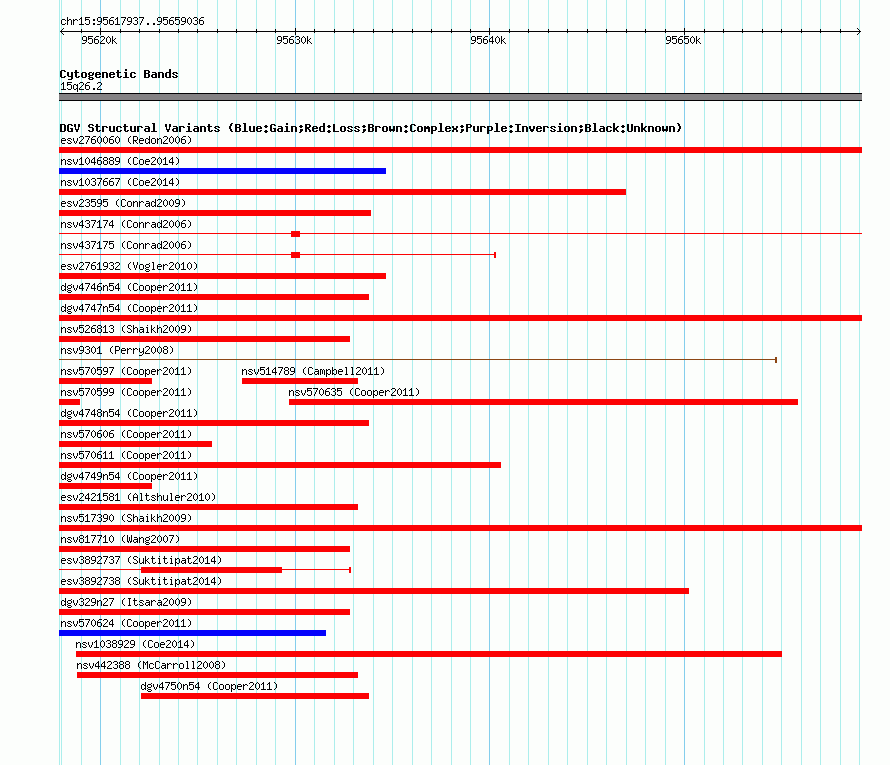Screen dimensions: 890x765
Task: Open the nsv437175 (Conrad2006) label
Action: click(x=126, y=245)
